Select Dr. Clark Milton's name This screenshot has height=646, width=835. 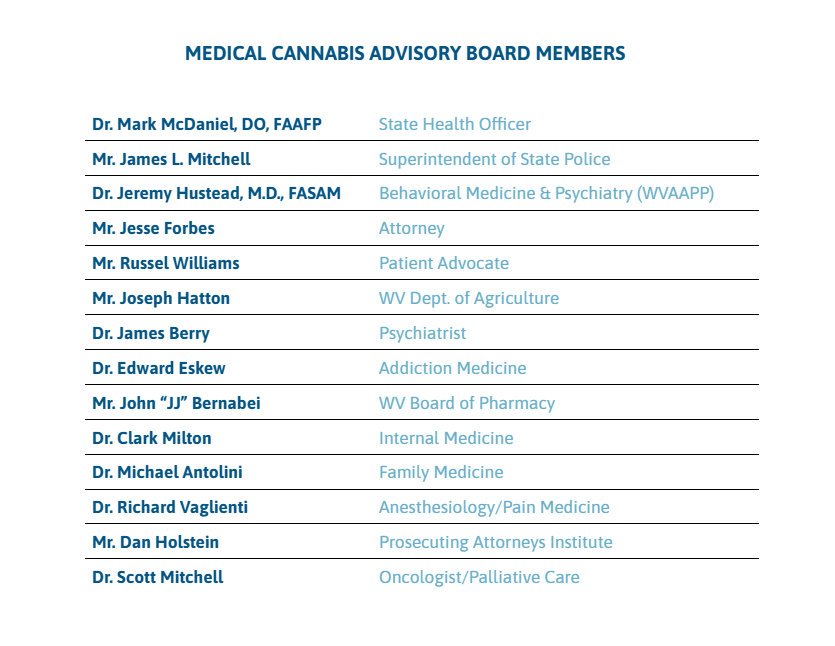152,438
